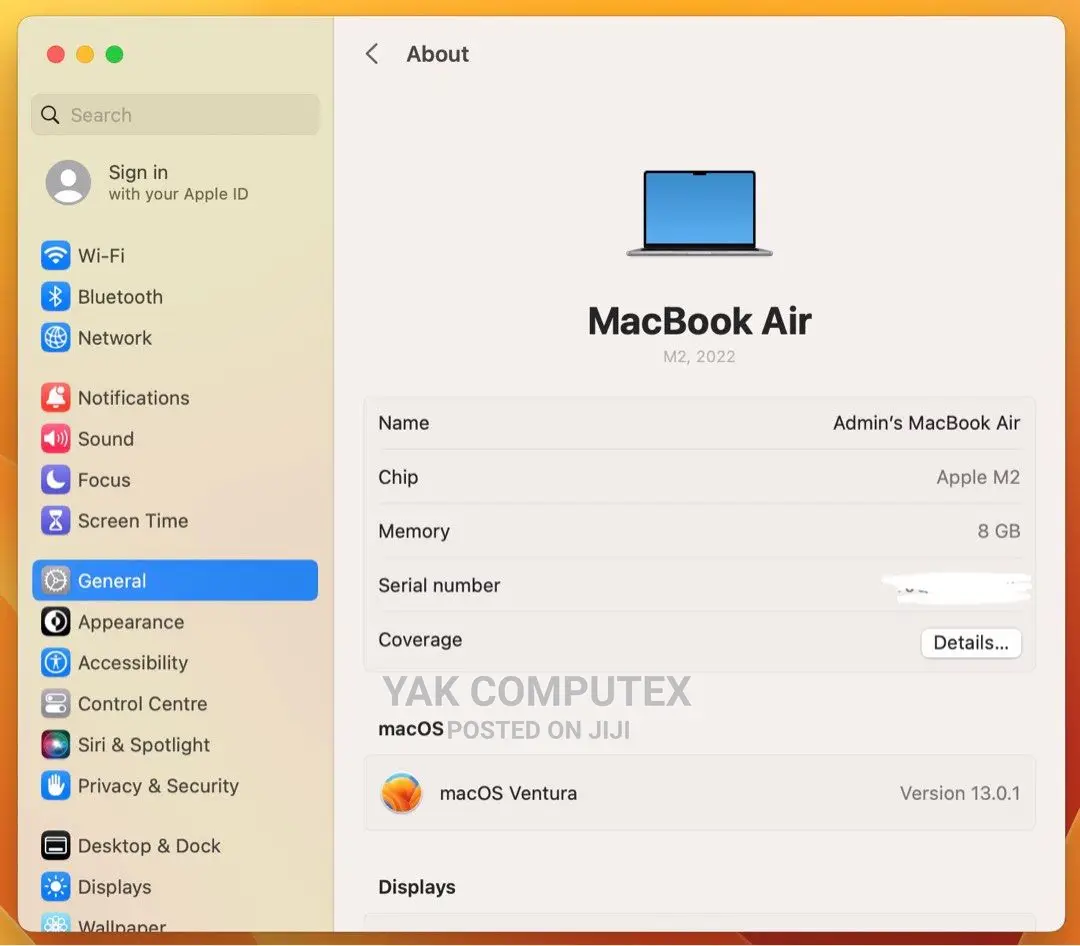The image size is (1080, 946).
Task: Select General label in sidebar
Action: (112, 581)
